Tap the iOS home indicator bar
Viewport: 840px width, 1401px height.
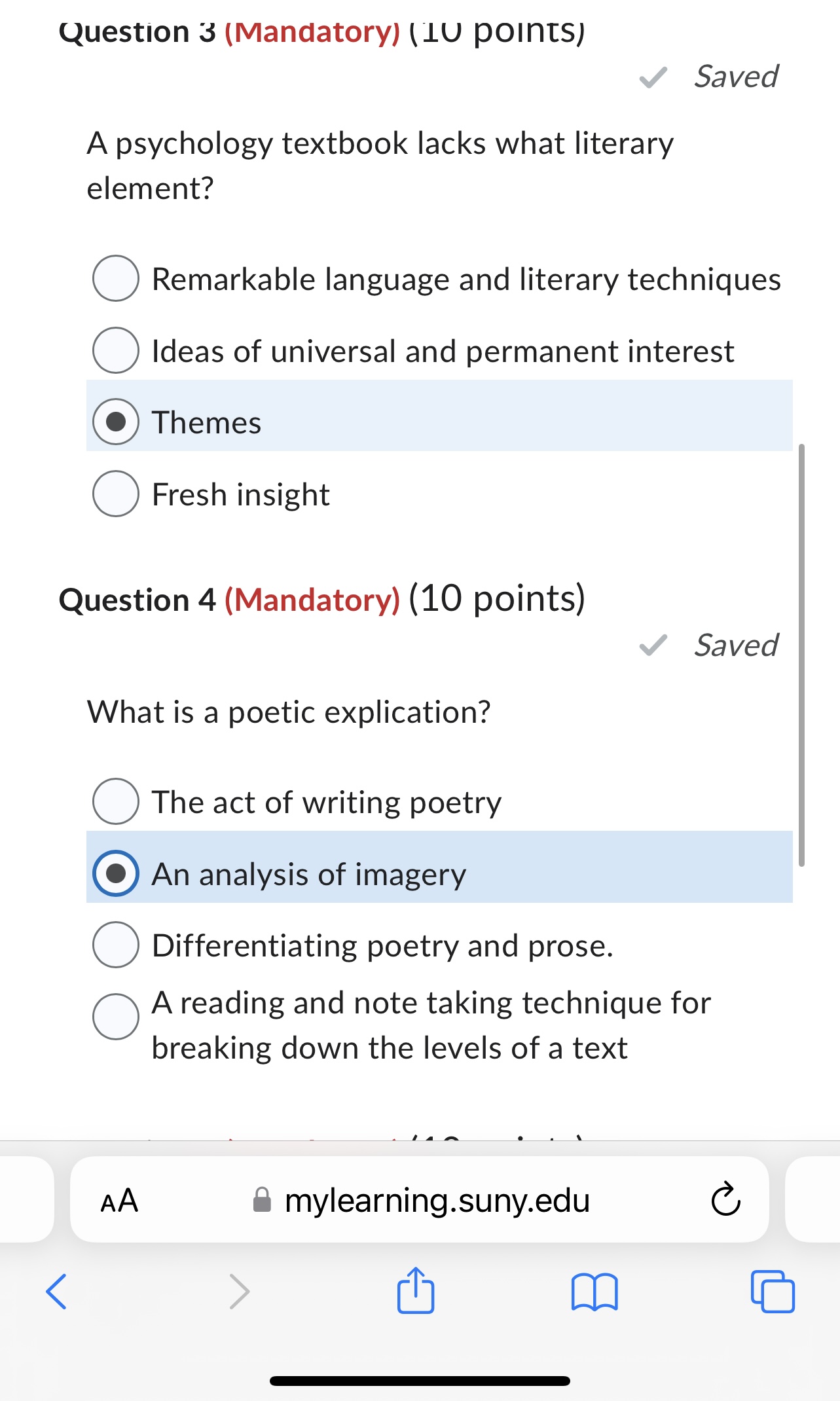tap(420, 1381)
